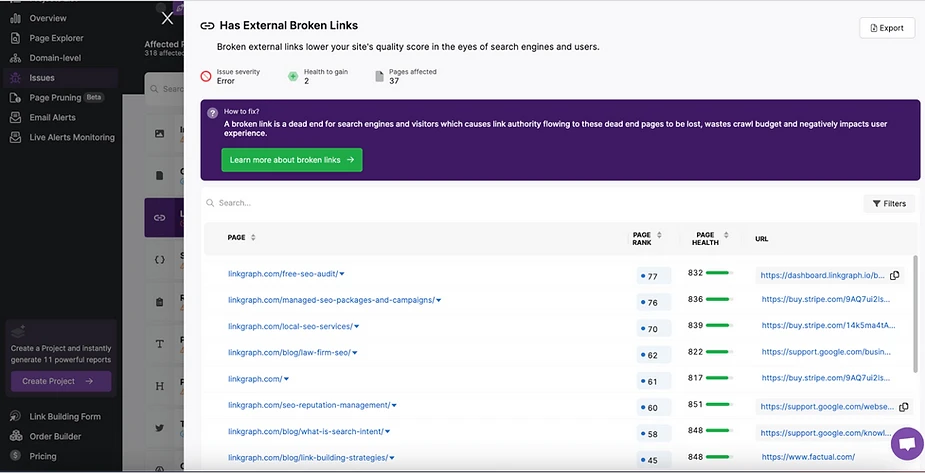Close the issue detail panel with X

168,18
